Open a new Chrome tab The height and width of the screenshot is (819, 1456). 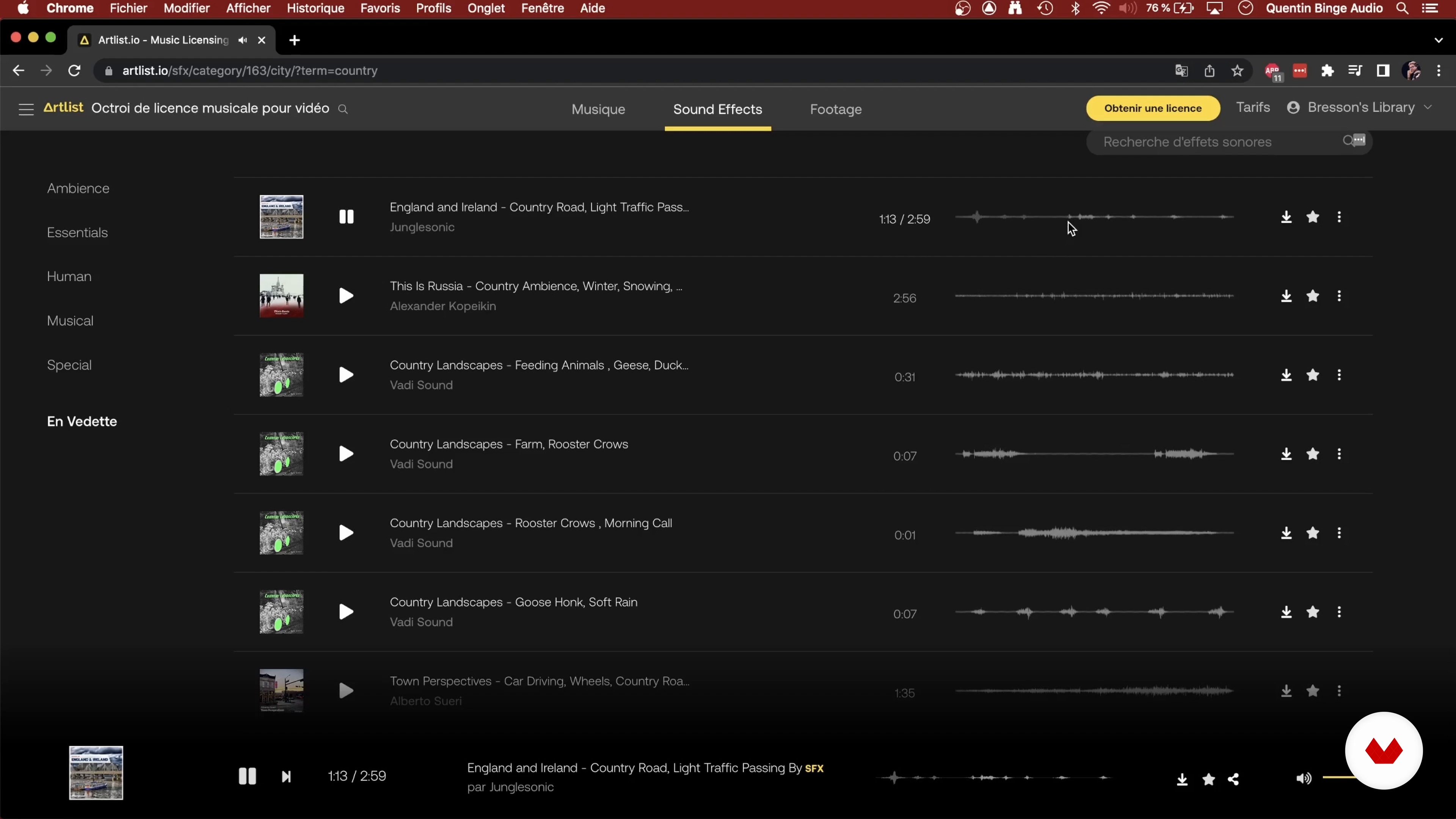(294, 40)
